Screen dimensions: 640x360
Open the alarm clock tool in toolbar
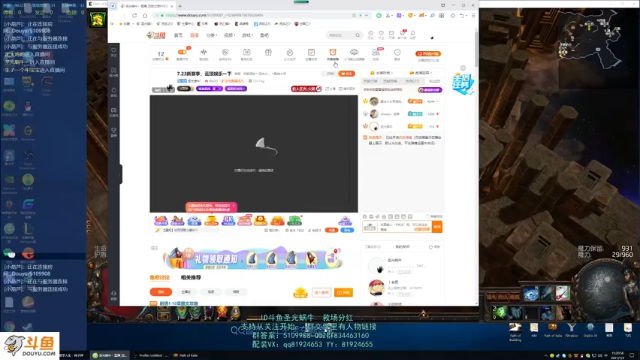click(333, 53)
